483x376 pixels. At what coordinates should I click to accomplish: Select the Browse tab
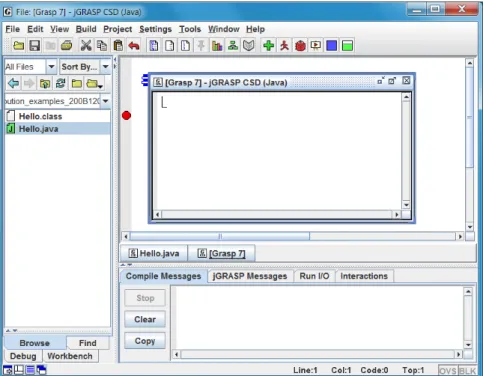pos(35,343)
